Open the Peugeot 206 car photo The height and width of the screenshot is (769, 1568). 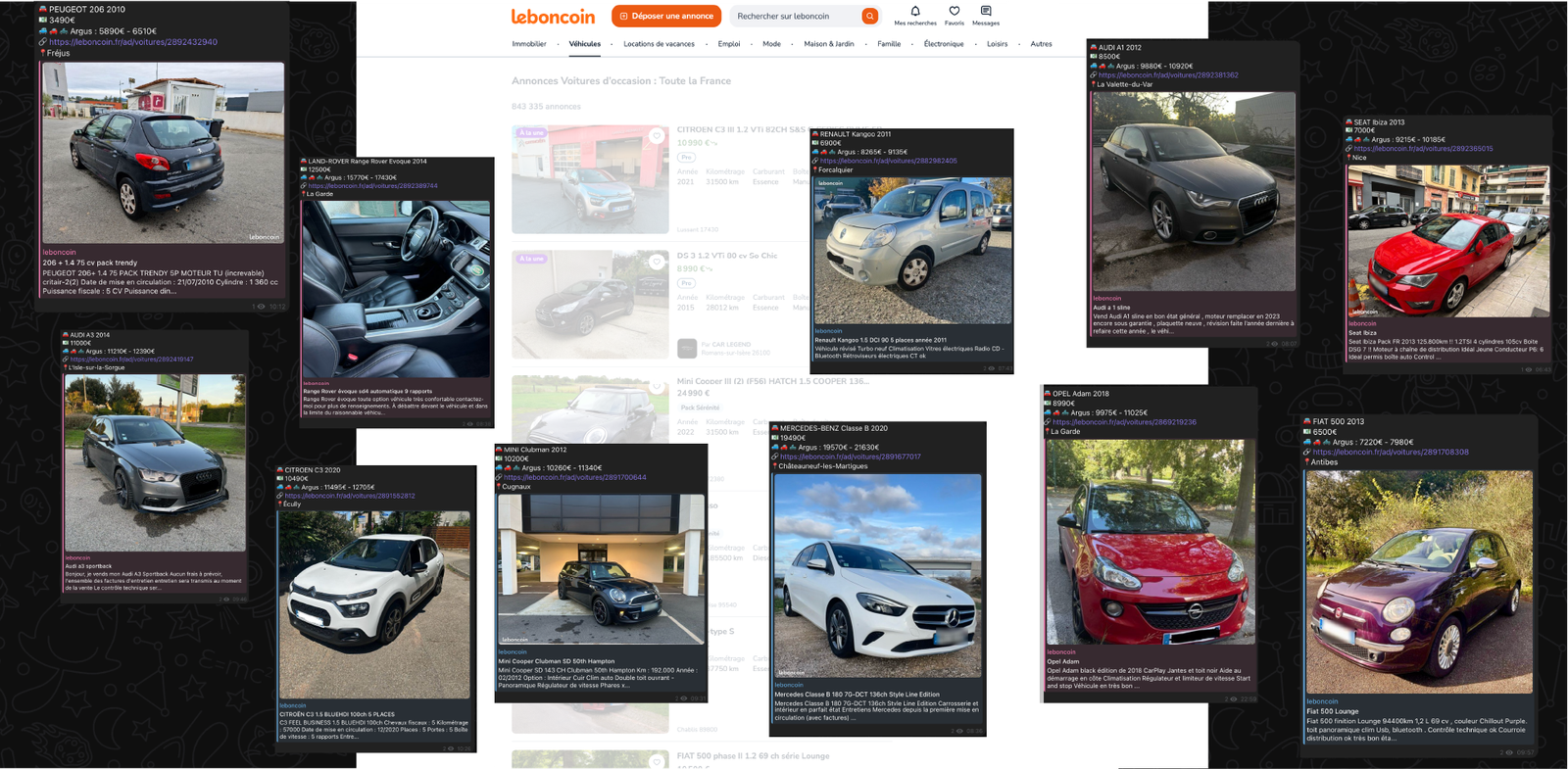tap(164, 153)
